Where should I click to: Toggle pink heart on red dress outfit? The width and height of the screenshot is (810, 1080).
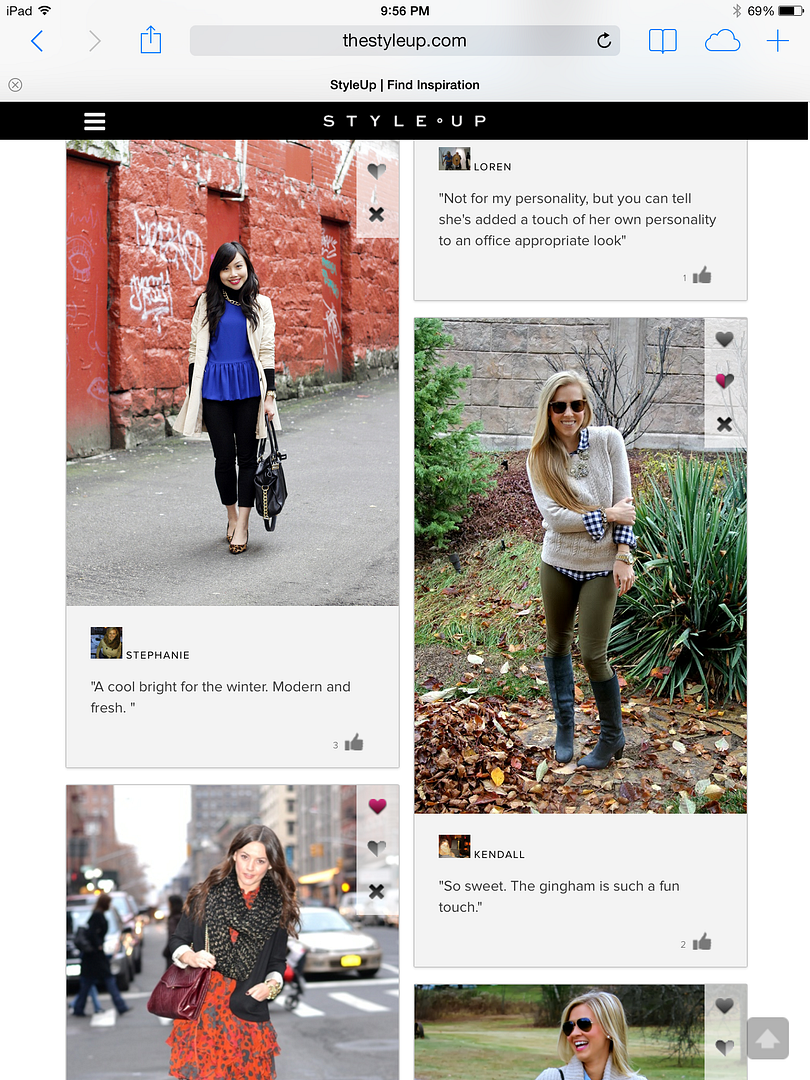pyautogui.click(x=377, y=806)
